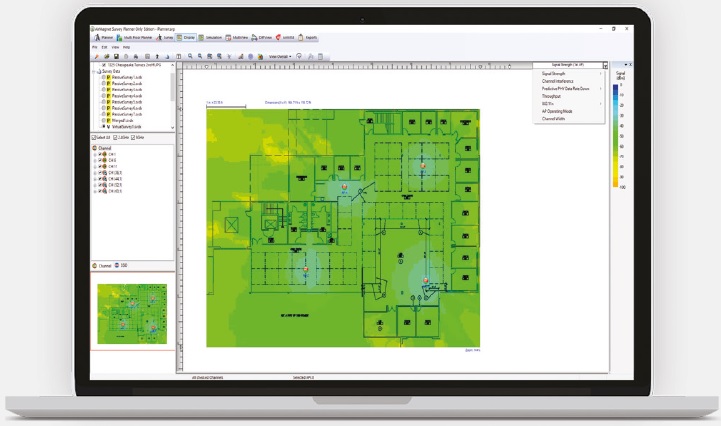This screenshot has height=426, width=721.
Task: Open the File menu
Action: pyautogui.click(x=94, y=47)
